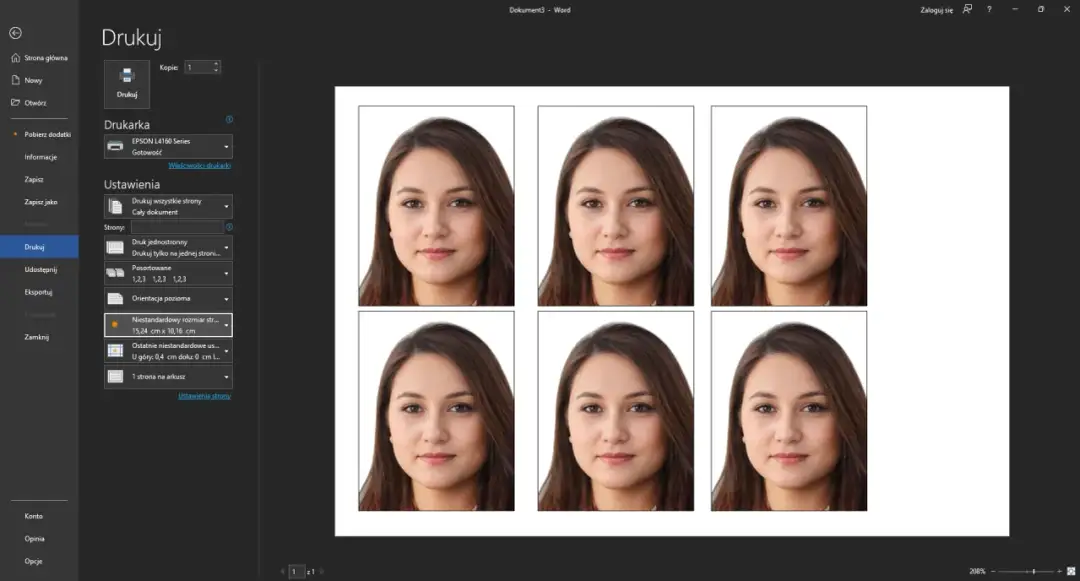Open the feedback person icon in title bar

(967, 9)
